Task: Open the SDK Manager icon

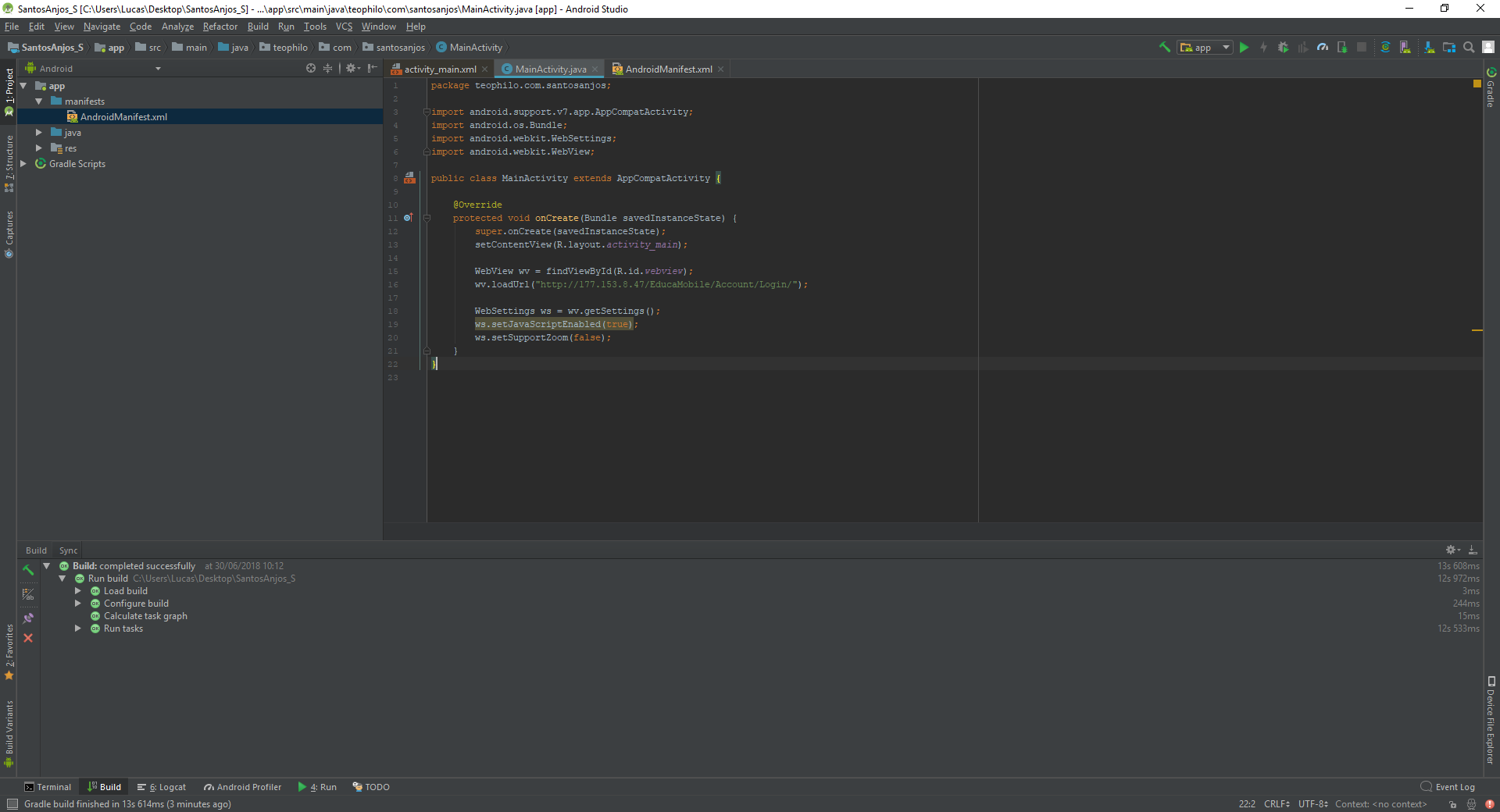Action: (1429, 48)
